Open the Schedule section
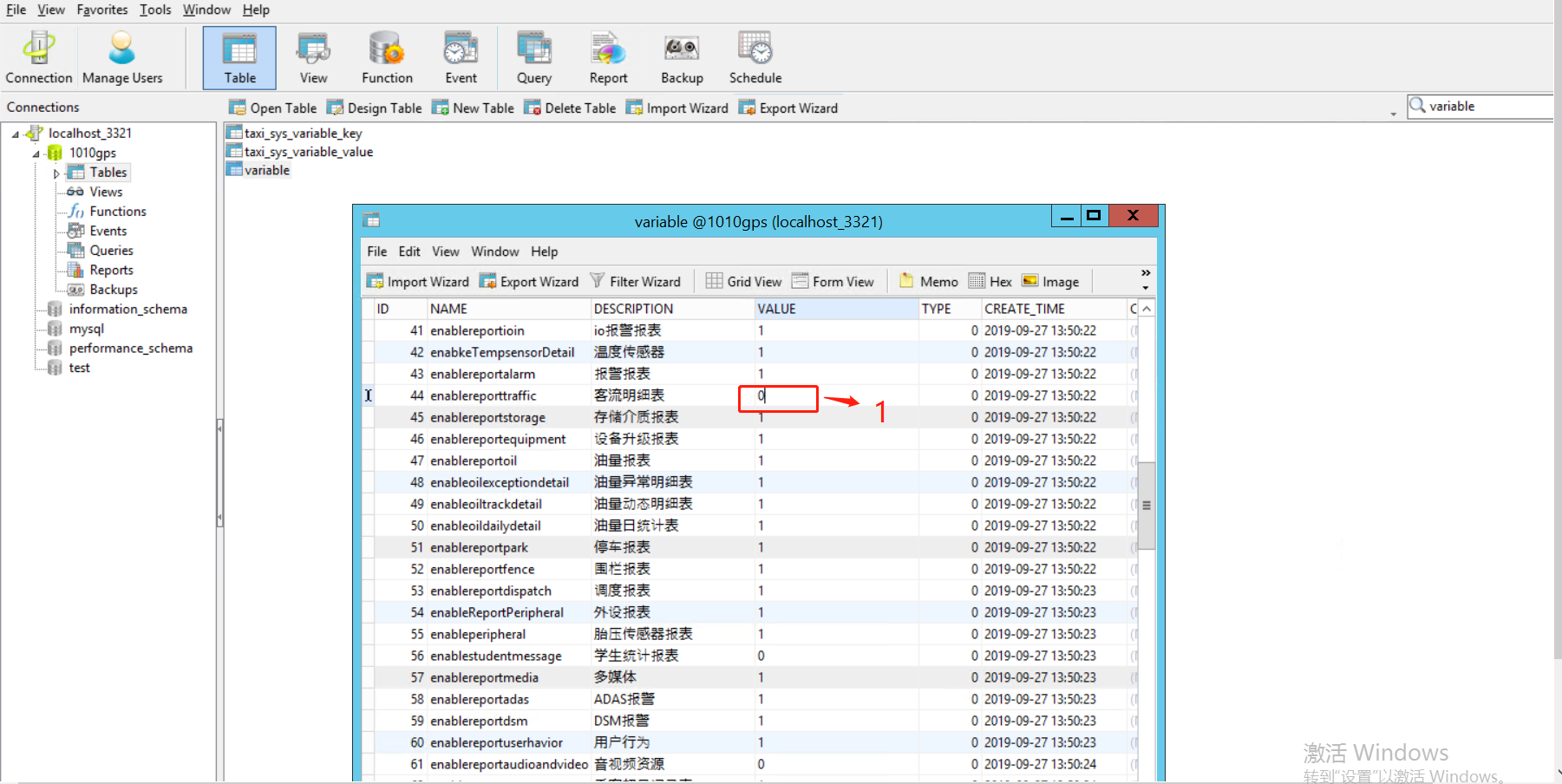Viewport: 1562px width, 784px height. pos(755,58)
